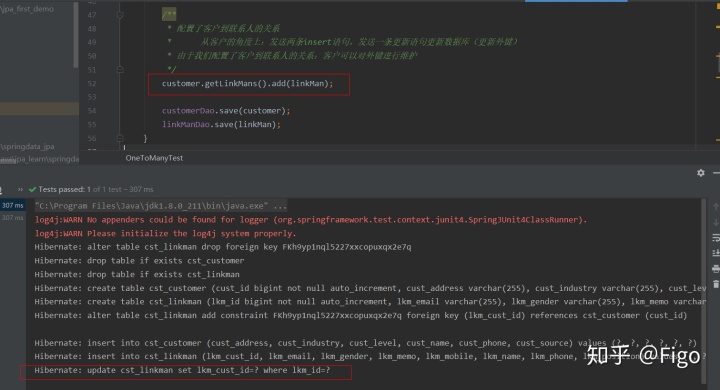The width and height of the screenshot is (720, 390).
Task: Hide the Run panel with the dash icon
Action: [716, 173]
